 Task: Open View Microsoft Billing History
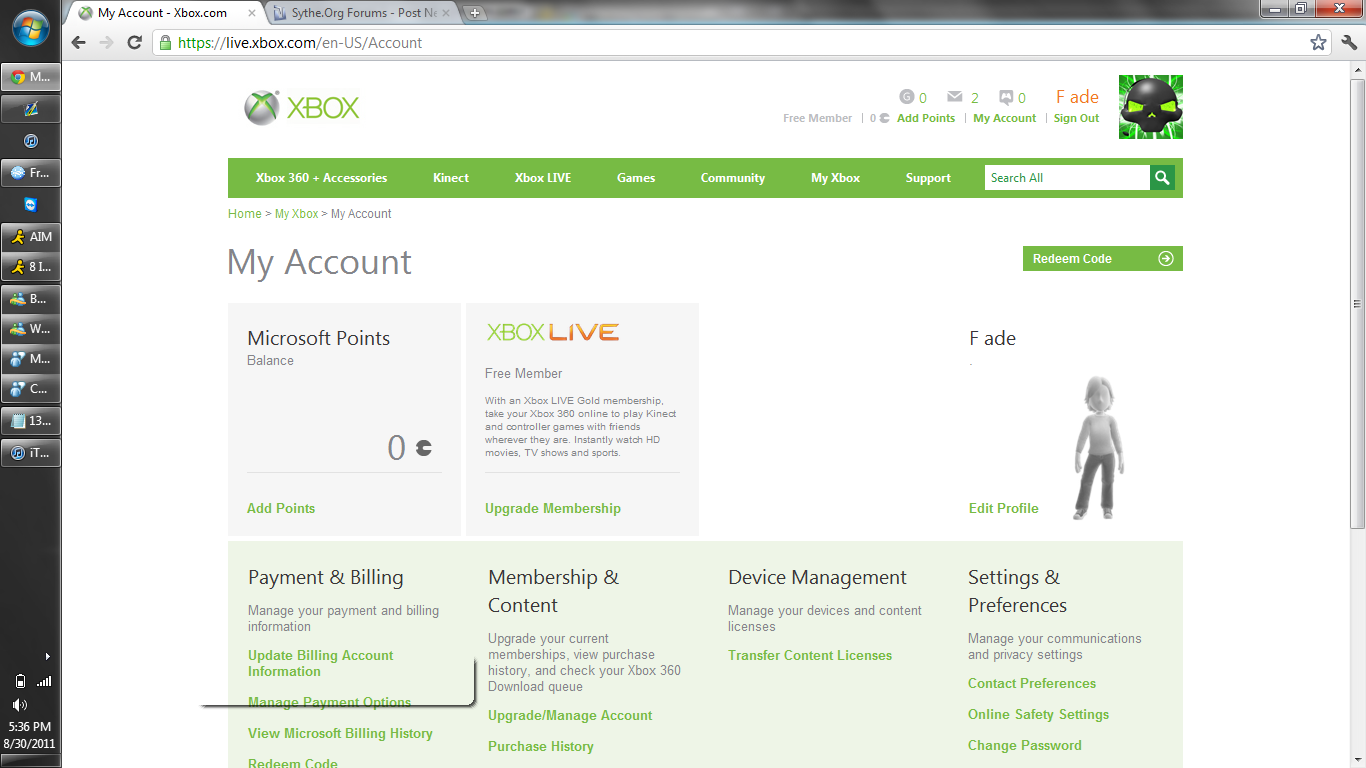click(340, 733)
